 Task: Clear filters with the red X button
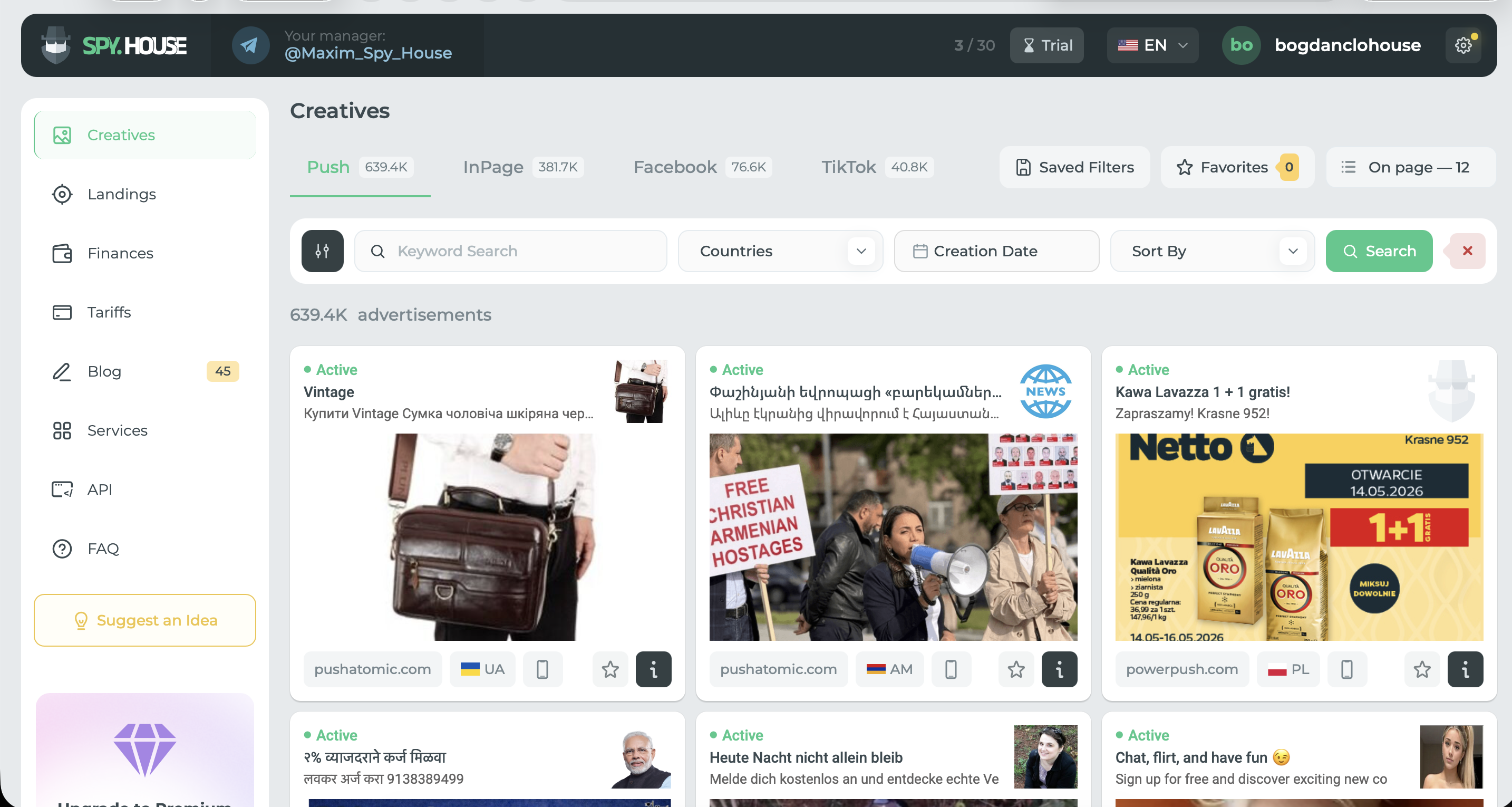[x=1467, y=251]
